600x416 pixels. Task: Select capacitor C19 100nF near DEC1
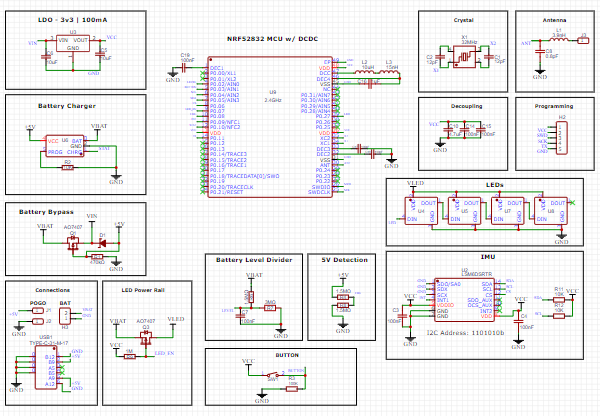183,68
